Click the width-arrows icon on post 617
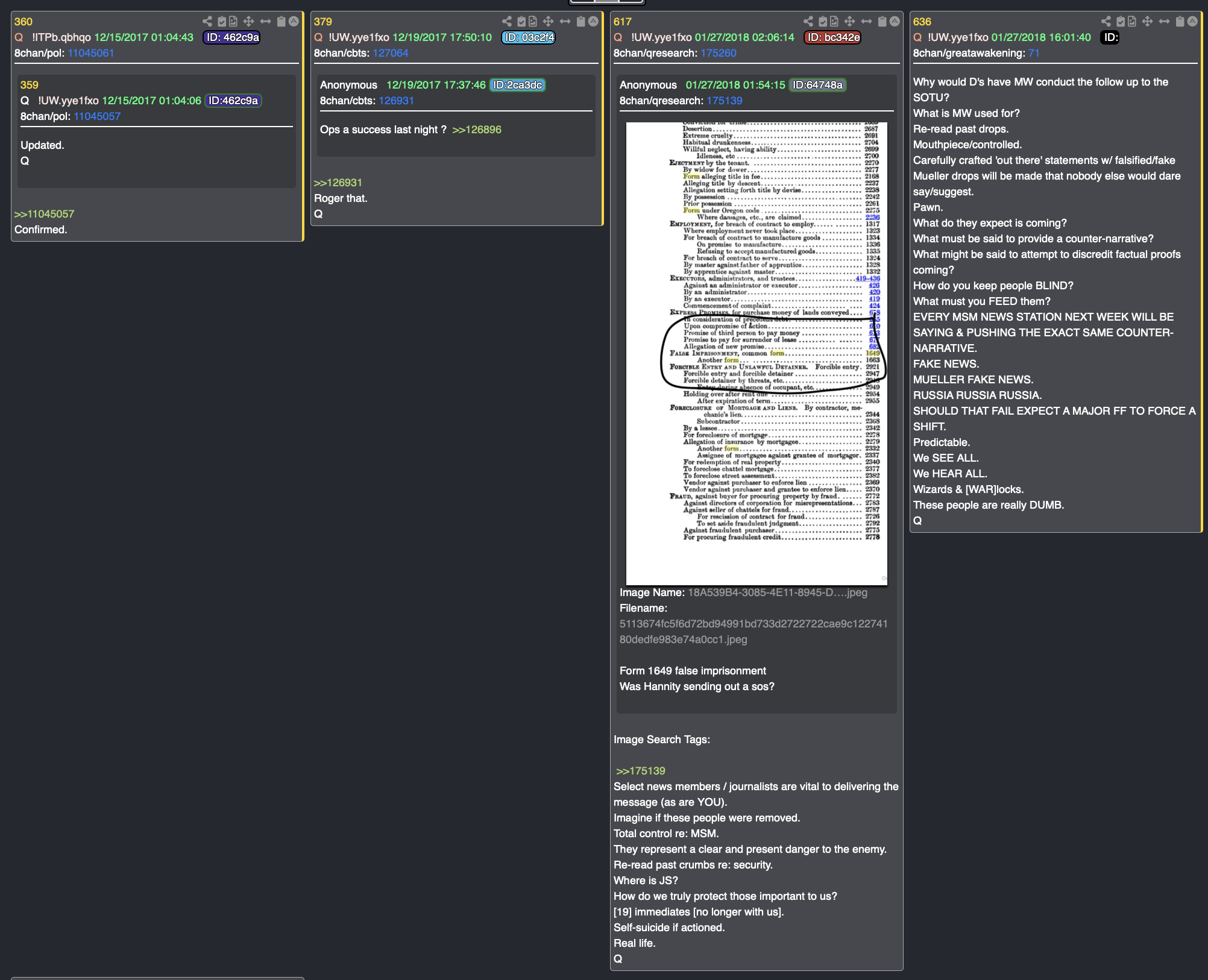 [866, 21]
